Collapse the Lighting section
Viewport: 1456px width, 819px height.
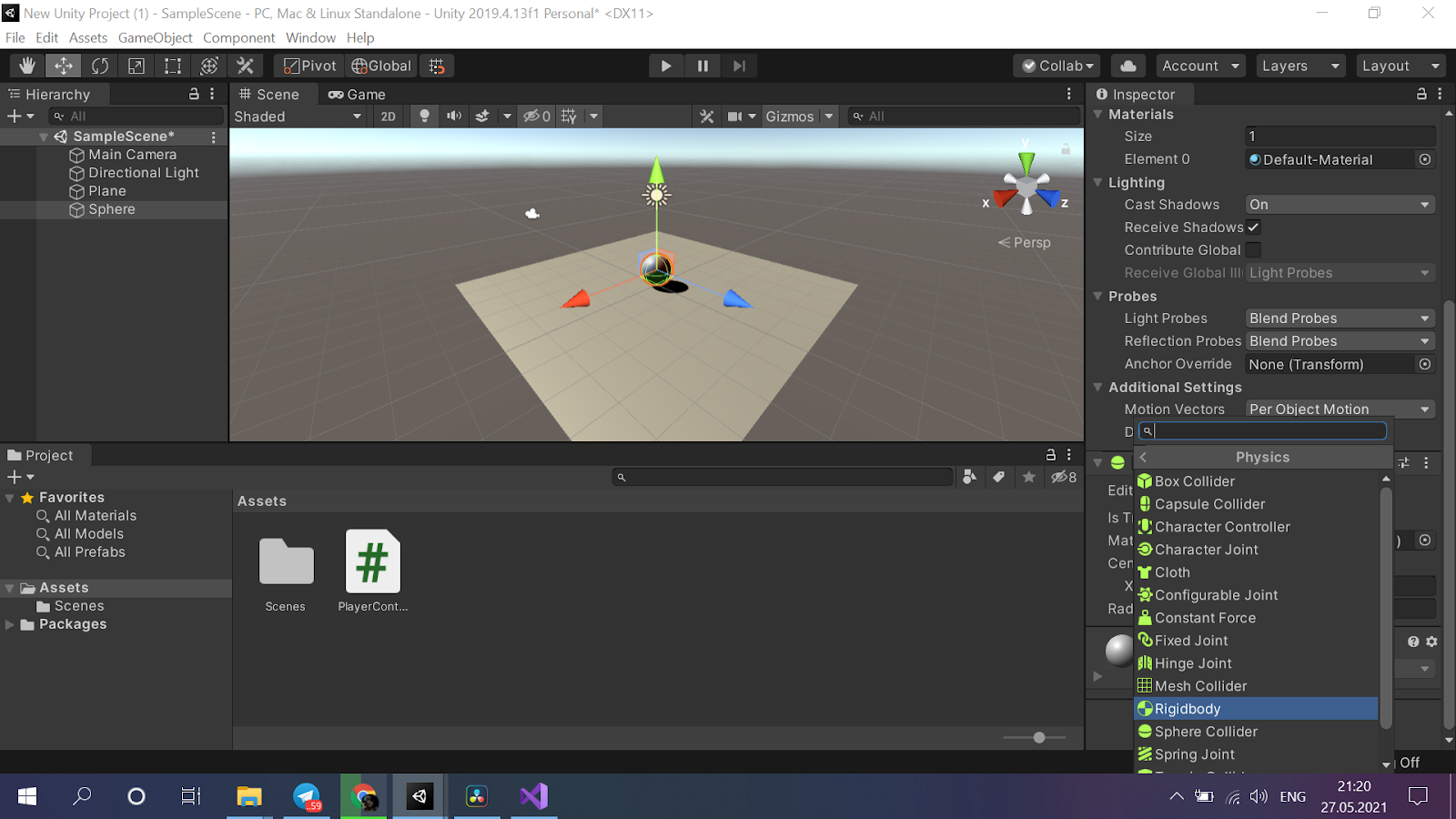(1098, 182)
